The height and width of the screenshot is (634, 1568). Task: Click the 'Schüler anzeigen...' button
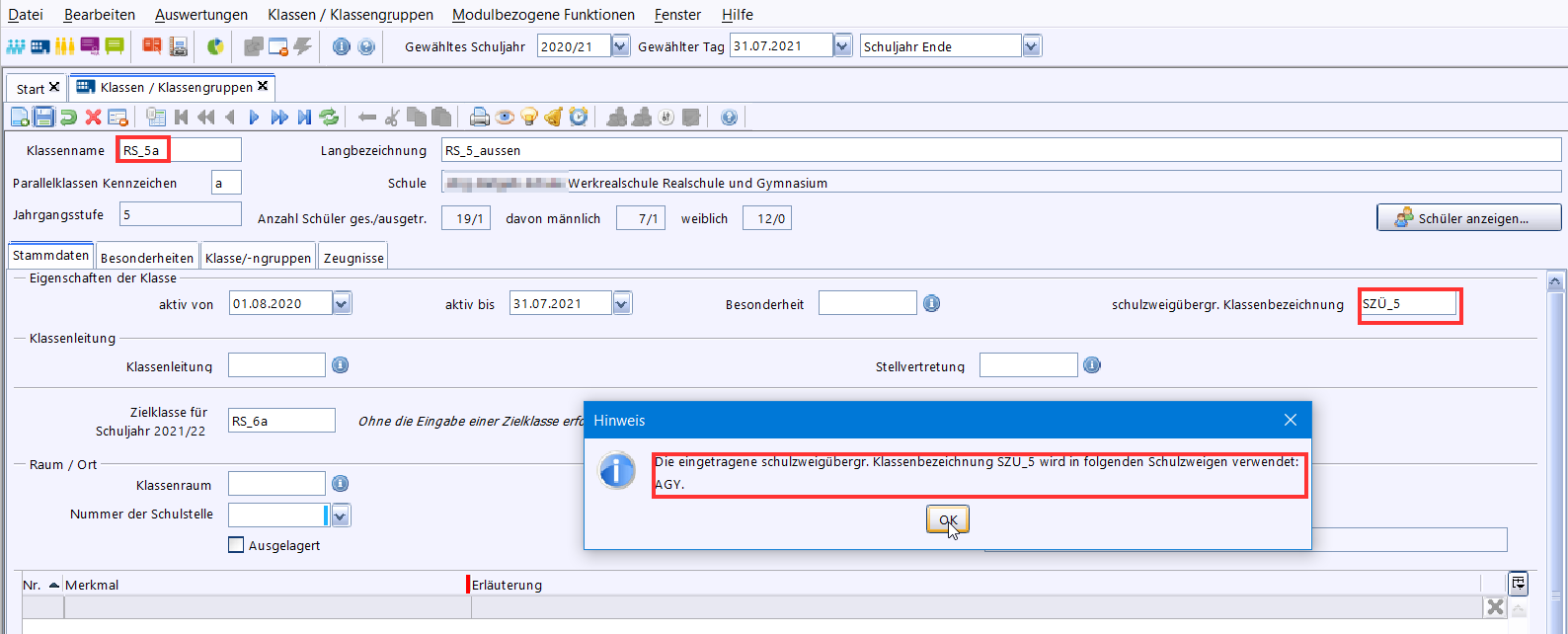1468,218
